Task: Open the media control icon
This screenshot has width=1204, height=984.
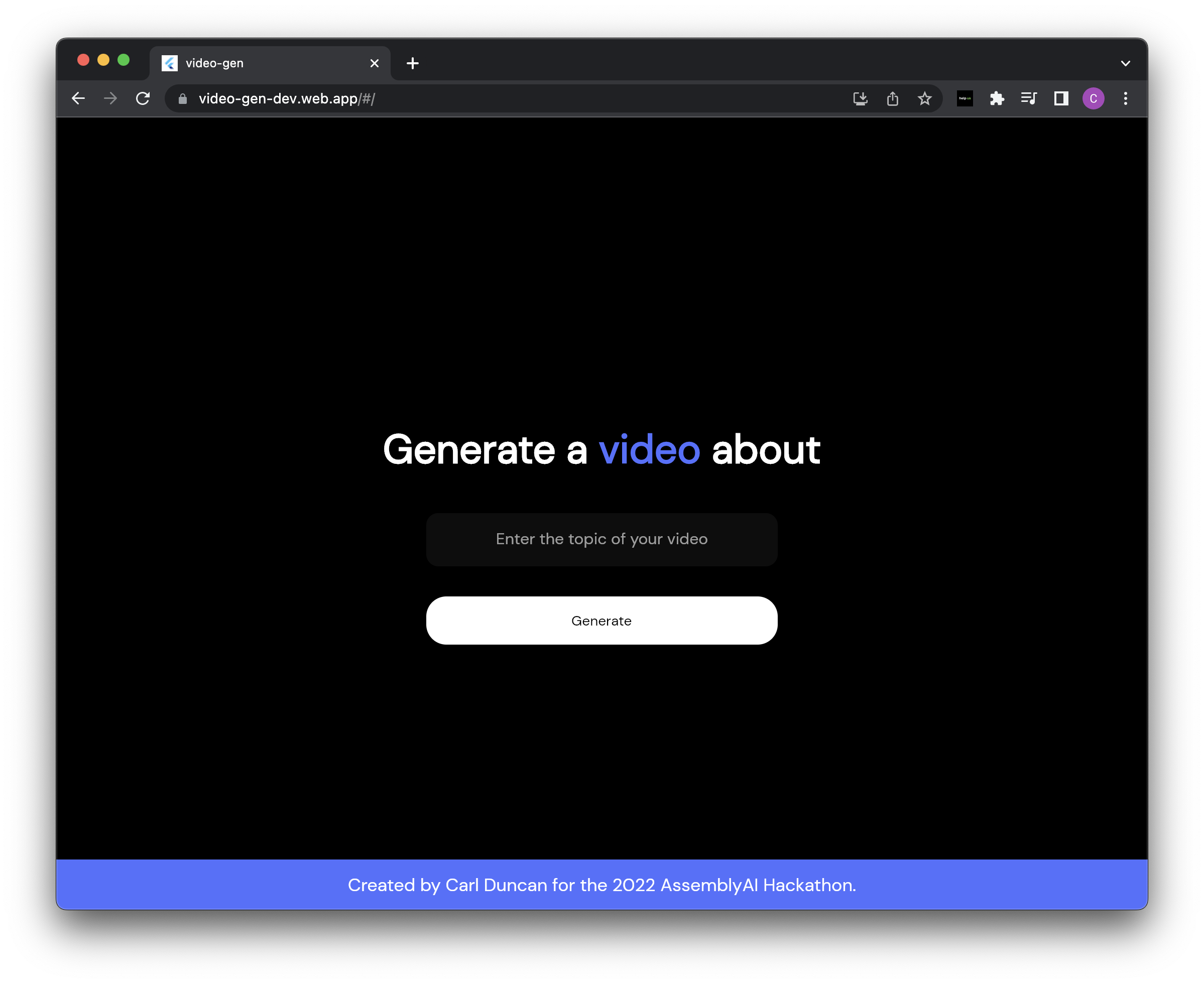Action: [1028, 98]
